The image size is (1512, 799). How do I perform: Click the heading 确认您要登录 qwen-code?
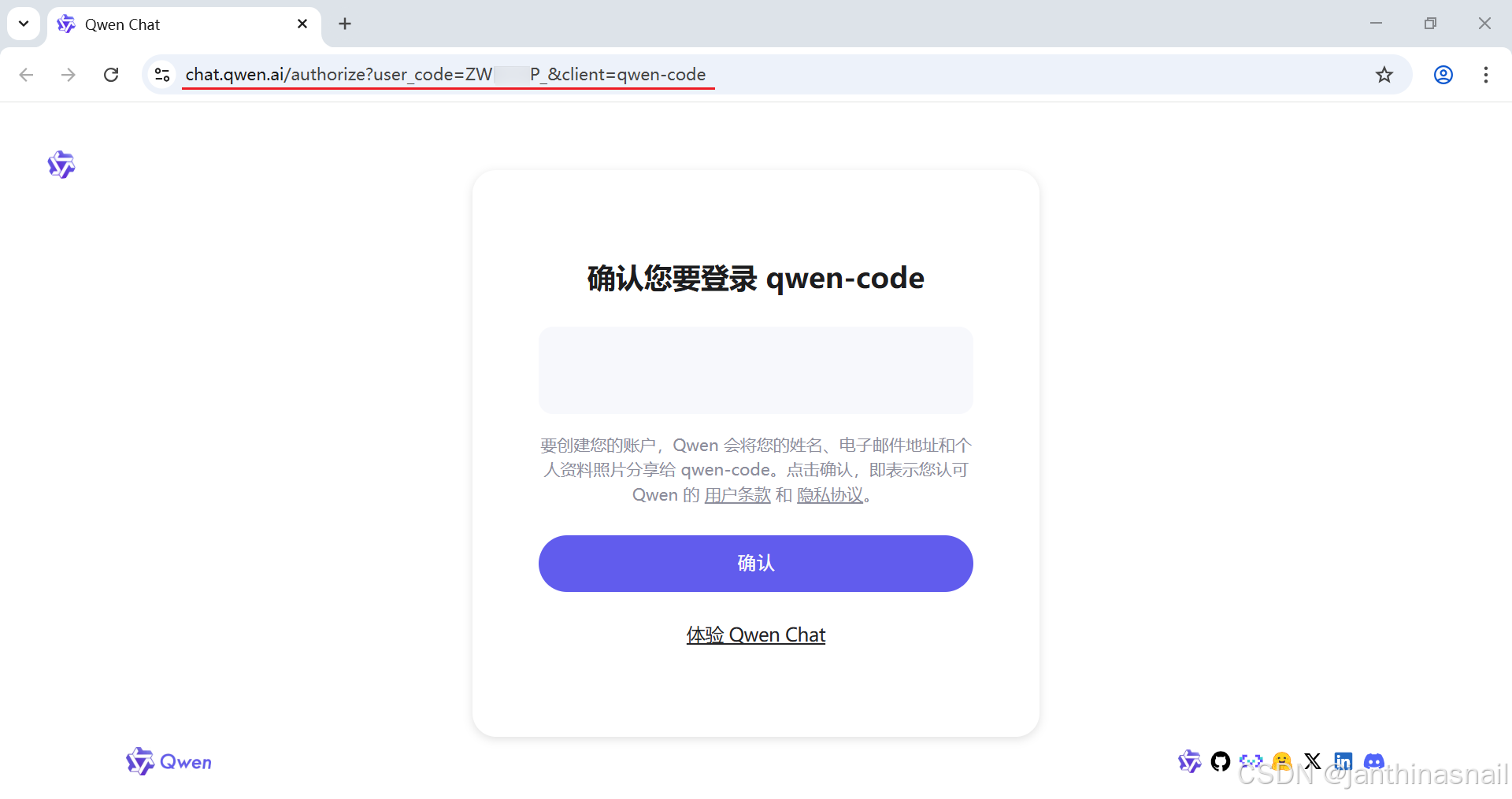tap(756, 279)
